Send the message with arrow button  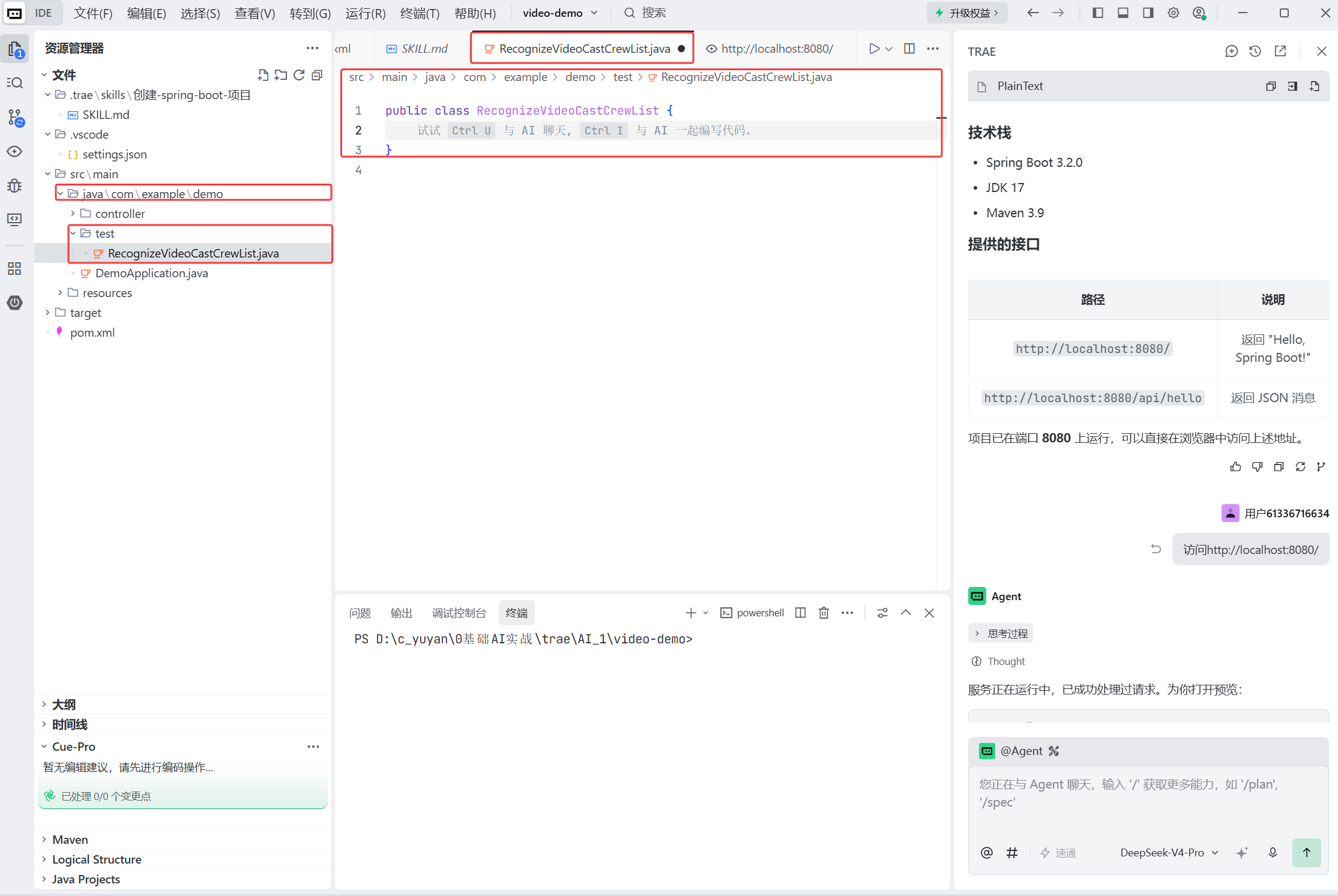click(1306, 853)
